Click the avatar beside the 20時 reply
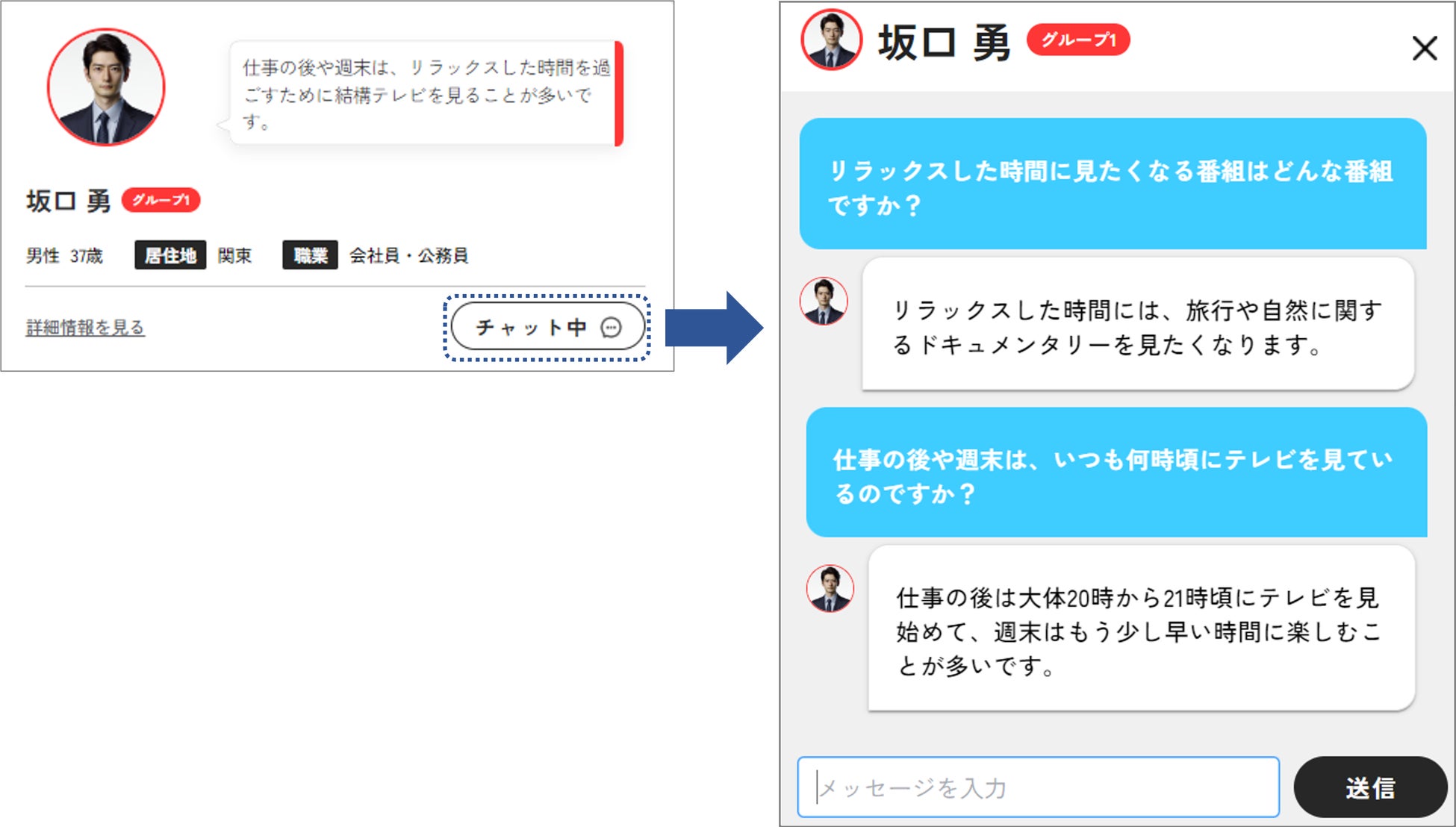The height and width of the screenshot is (827, 1456). point(830,589)
